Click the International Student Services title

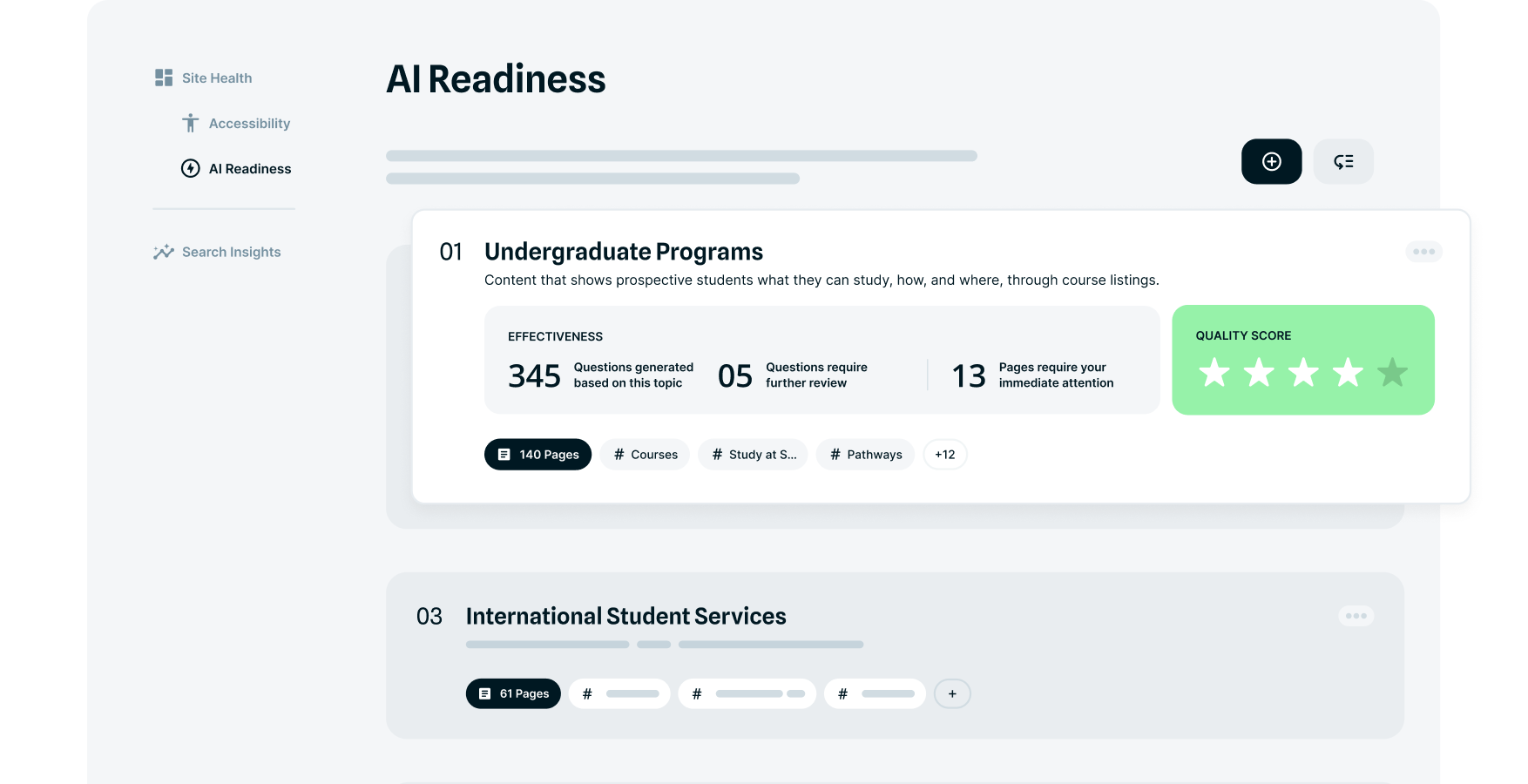pyautogui.click(x=625, y=616)
